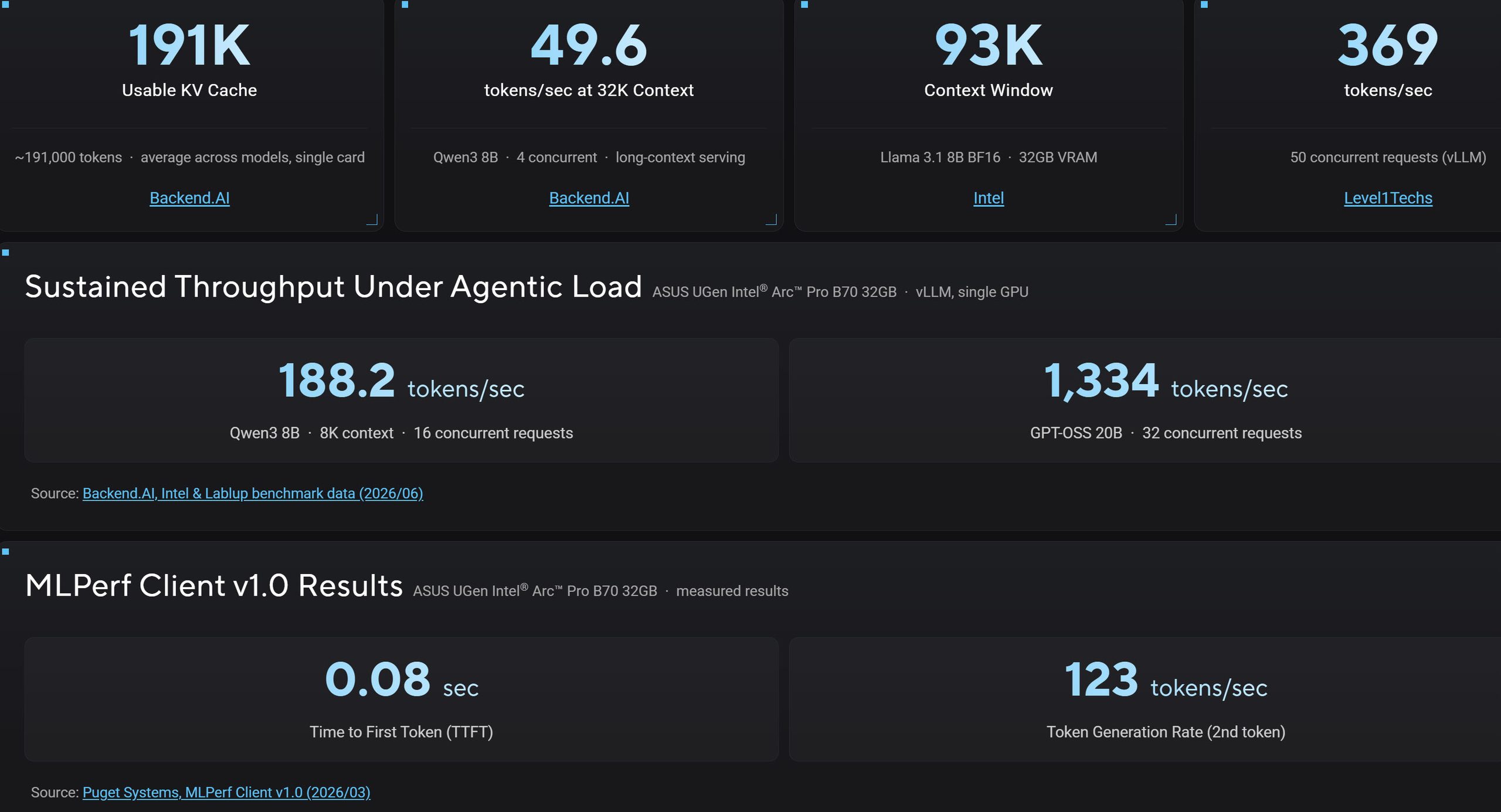Click subtitle 'vLLM, single GPU' beside Sustained Throughput

972,292
